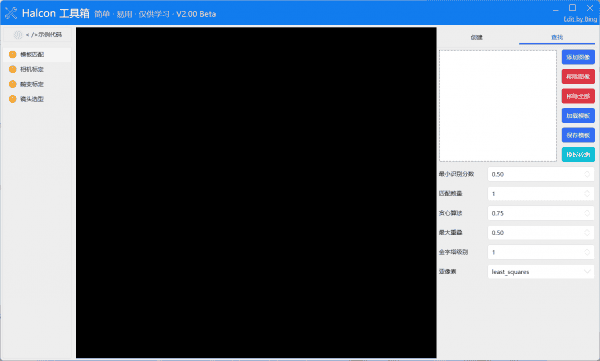Click the red 移除全部 button

coord(578,96)
